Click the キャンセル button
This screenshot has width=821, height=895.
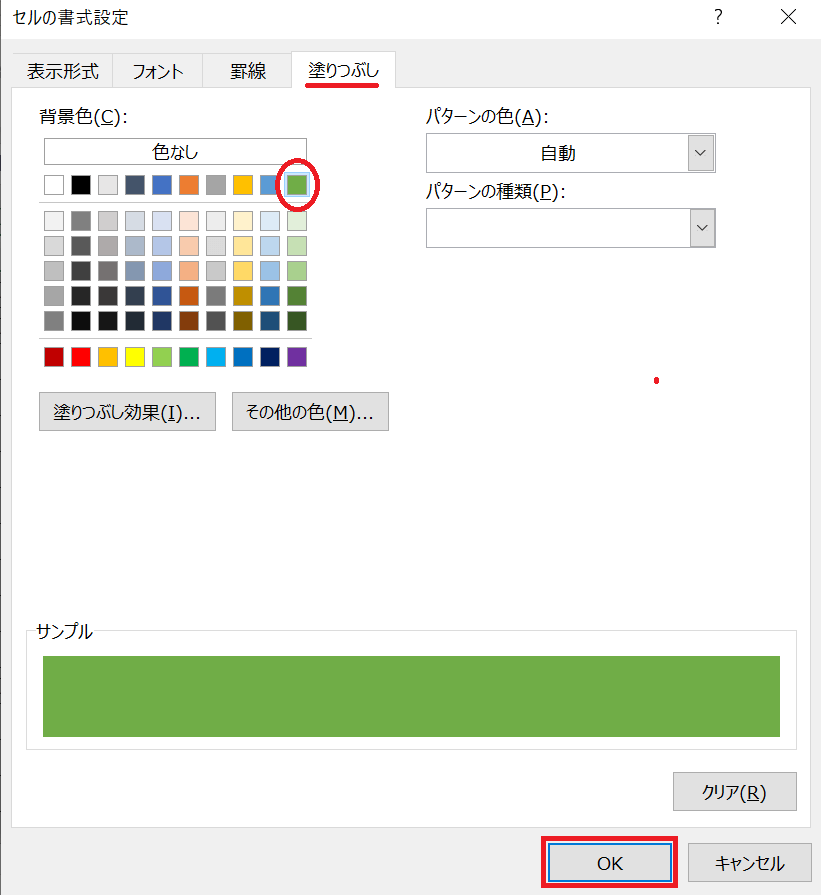pyautogui.click(x=750, y=863)
